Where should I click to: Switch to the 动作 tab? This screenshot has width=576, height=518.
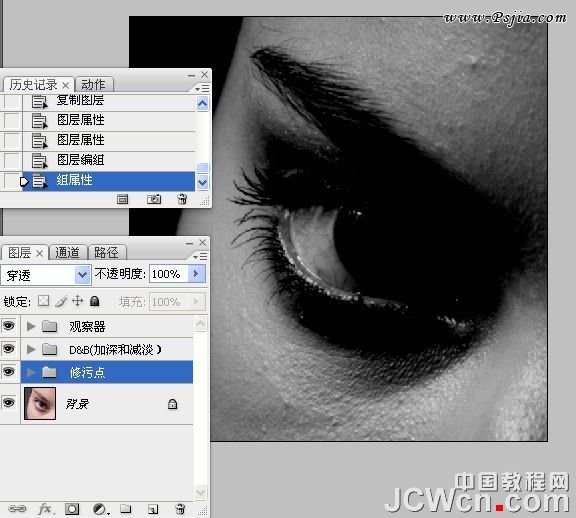pos(94,85)
